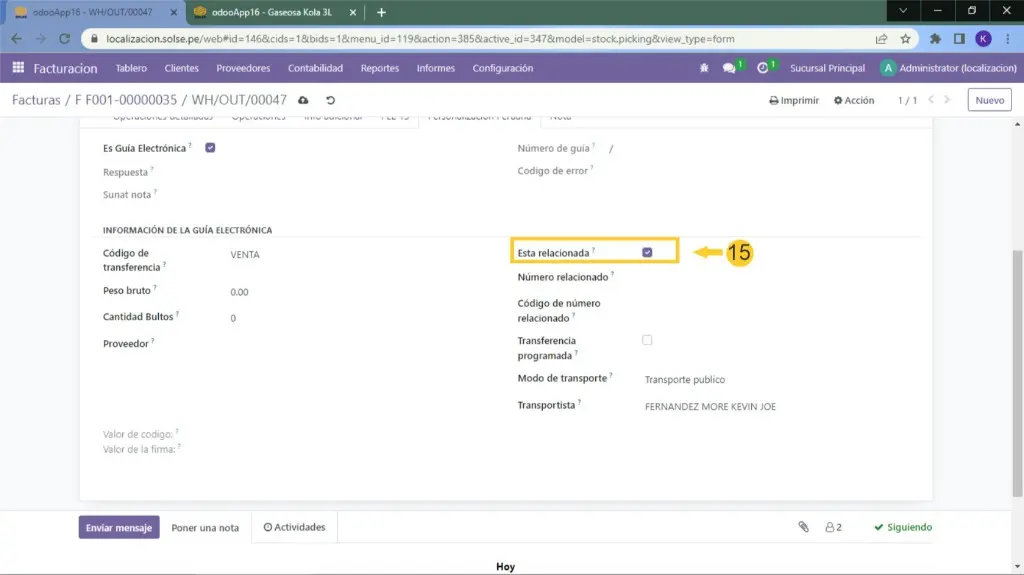Open the Acción dropdown menu
This screenshot has height=575, width=1024.
(854, 101)
